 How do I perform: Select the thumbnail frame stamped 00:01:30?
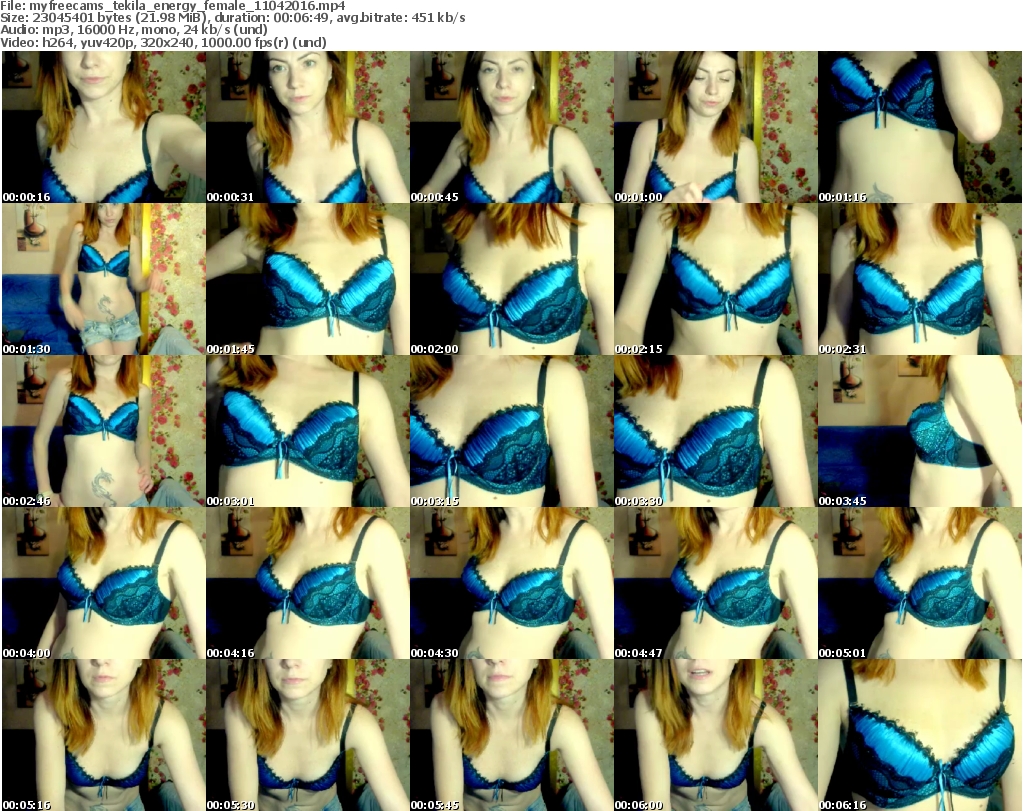pyautogui.click(x=104, y=279)
